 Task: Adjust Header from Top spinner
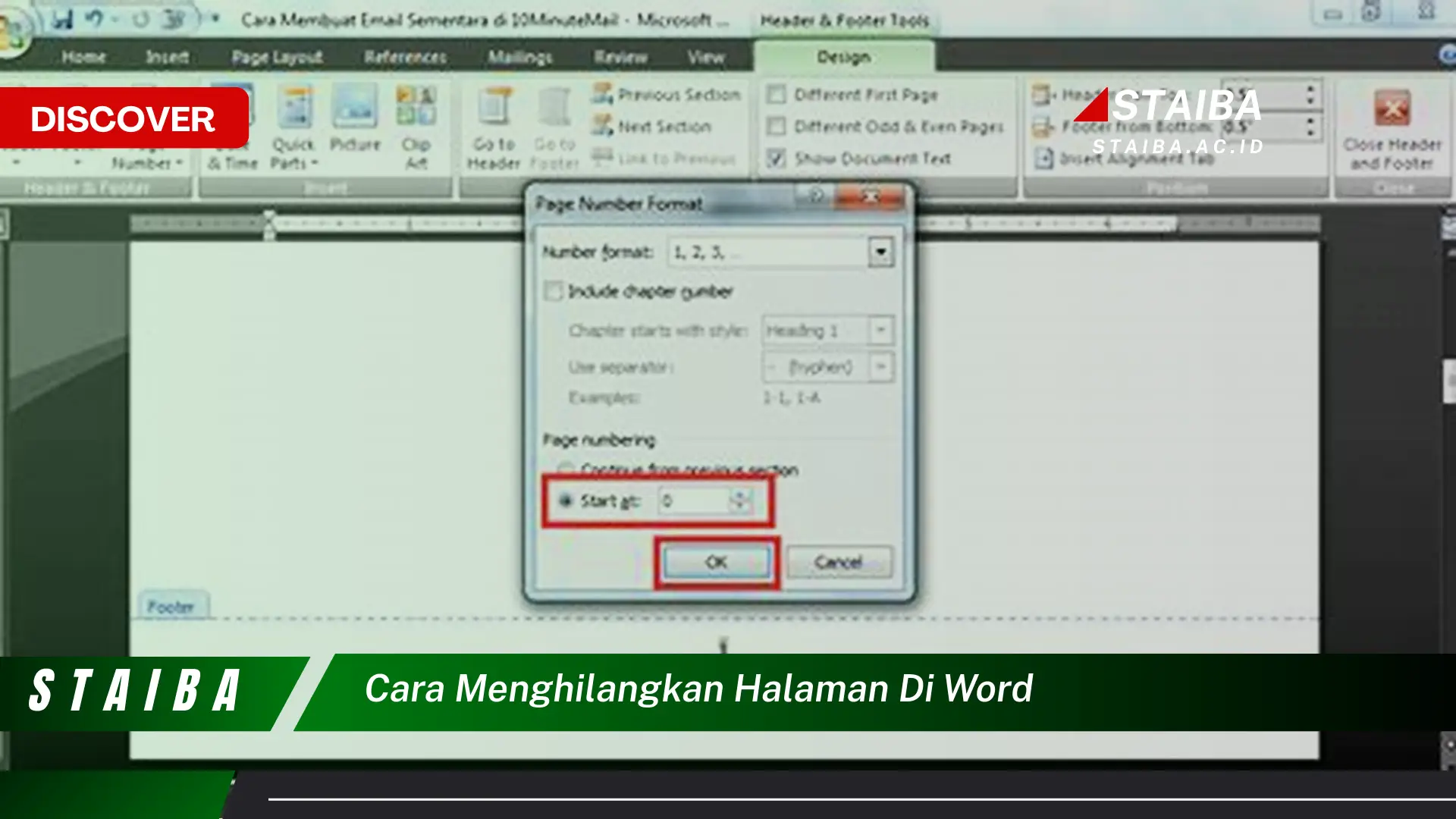(x=1310, y=95)
